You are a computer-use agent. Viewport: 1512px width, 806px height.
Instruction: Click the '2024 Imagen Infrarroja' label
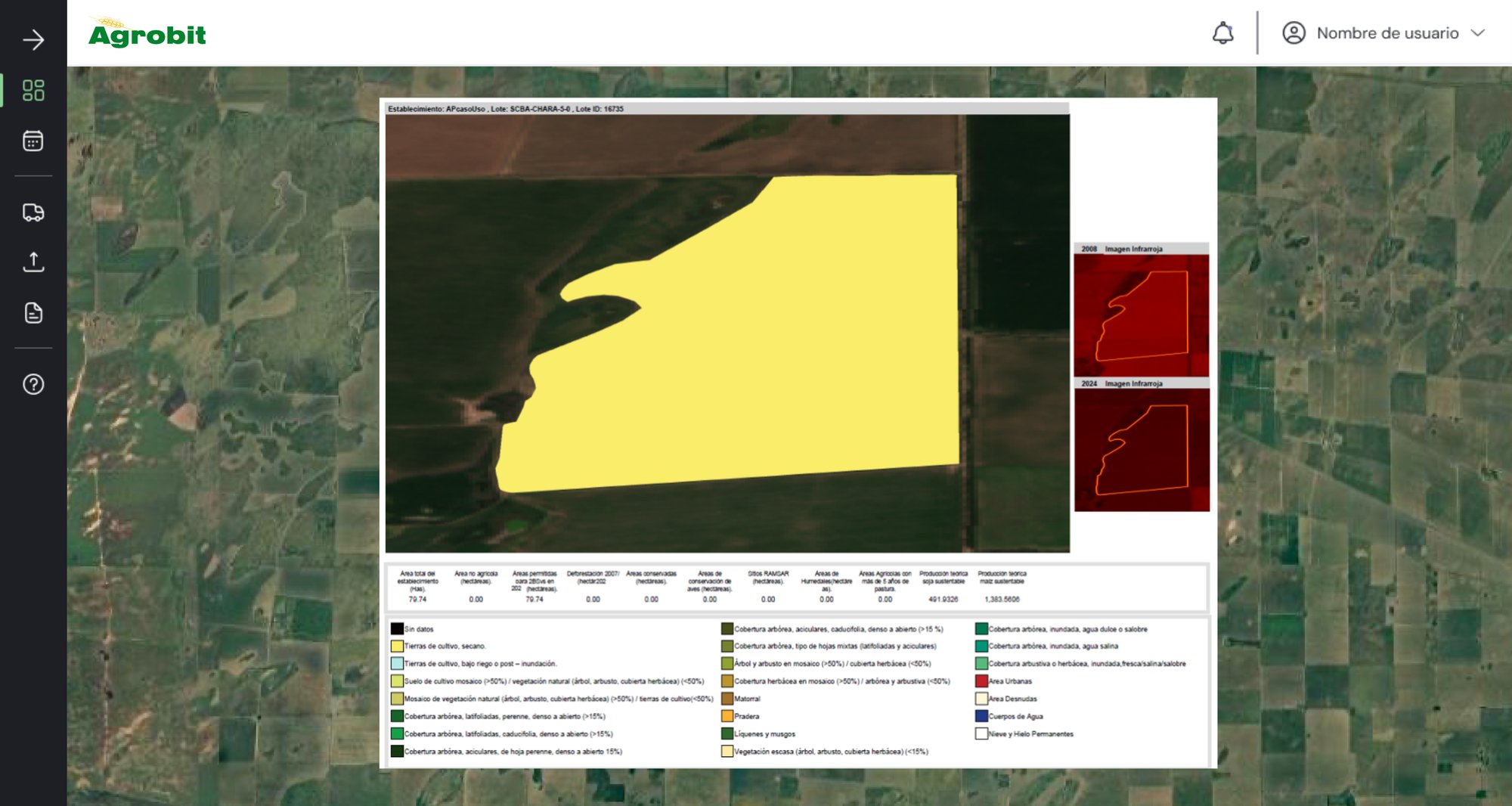click(x=1122, y=384)
